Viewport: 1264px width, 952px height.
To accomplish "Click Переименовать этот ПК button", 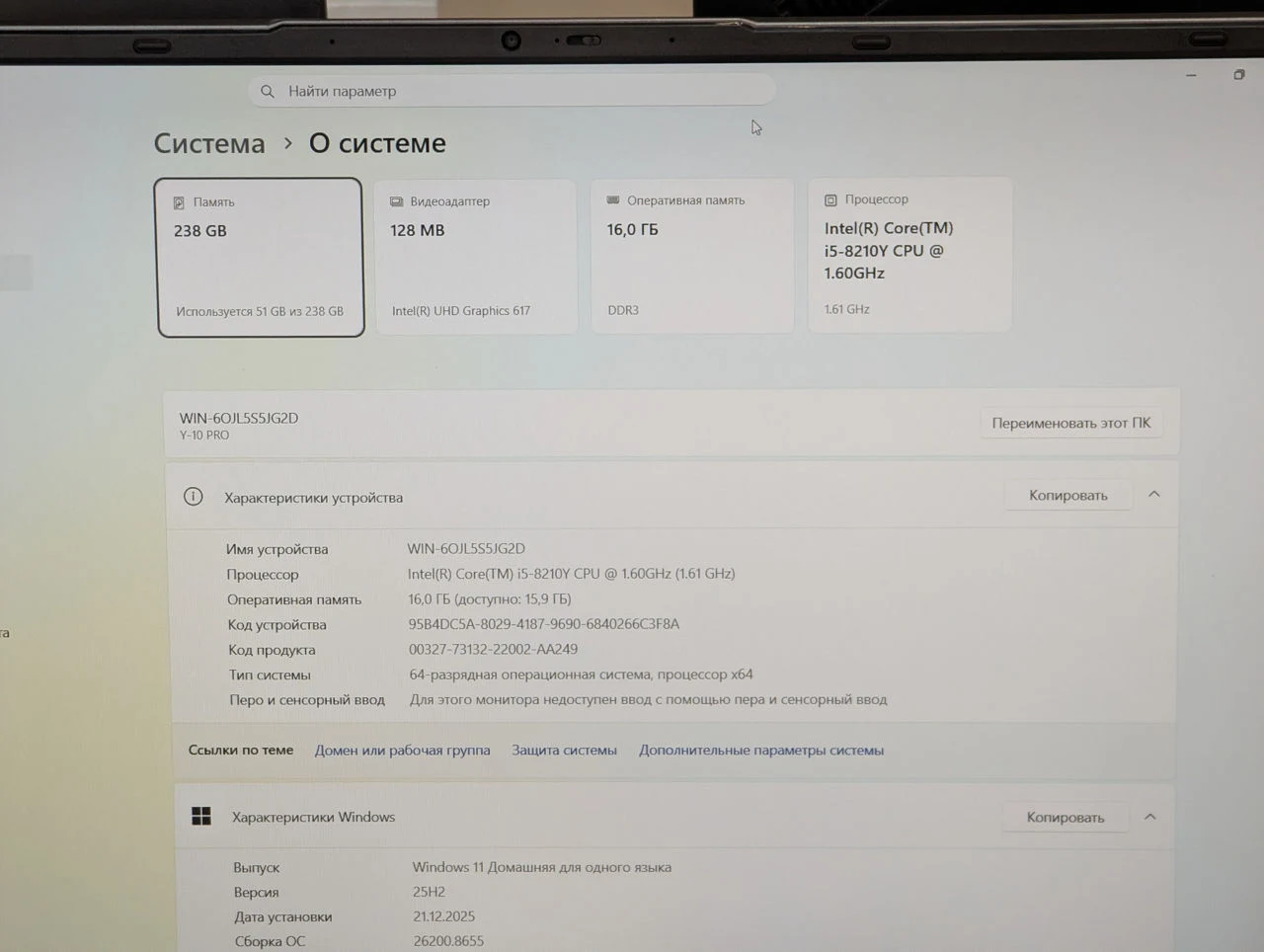I will pos(1071,423).
